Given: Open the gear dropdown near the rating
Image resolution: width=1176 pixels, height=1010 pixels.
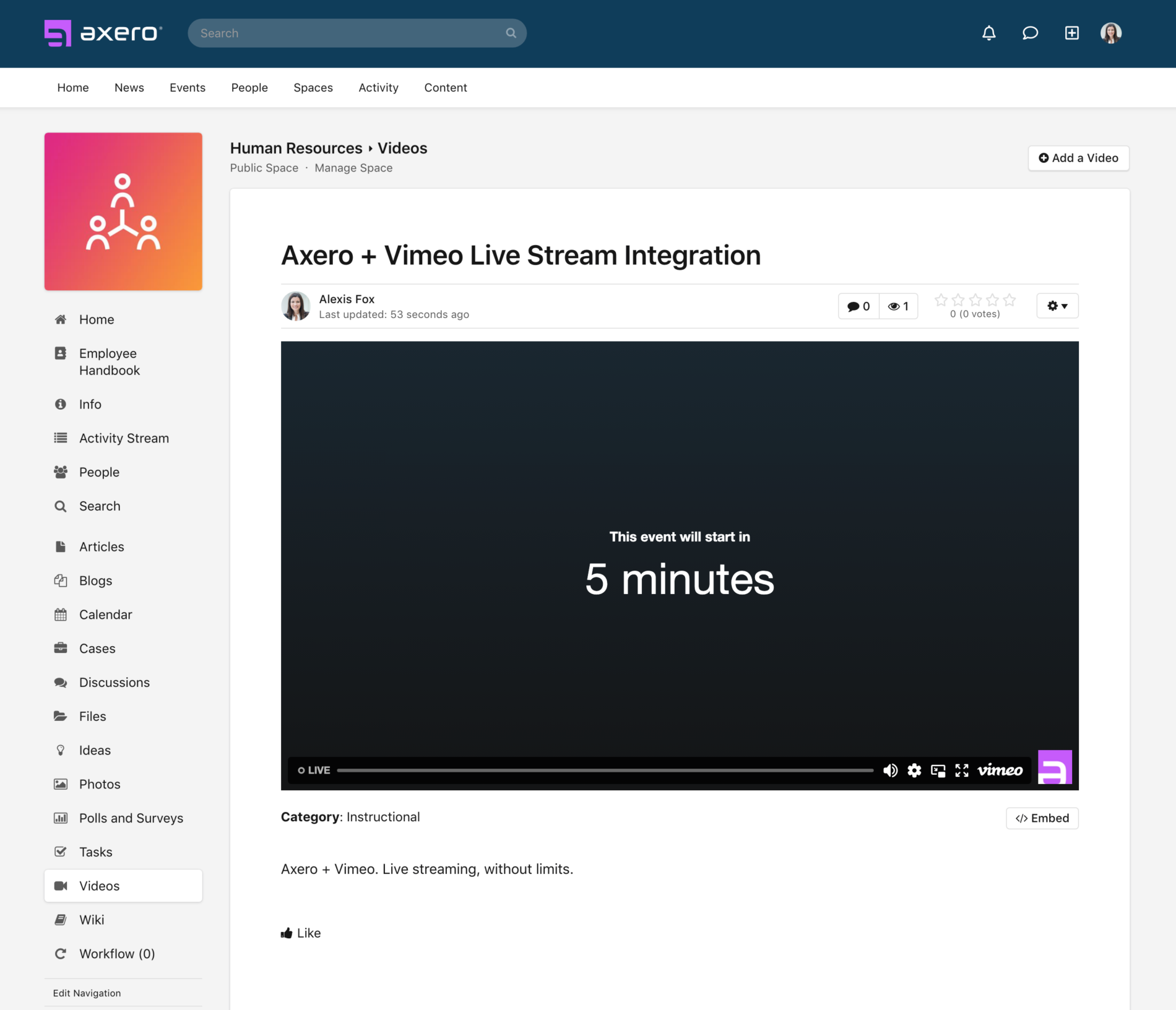Looking at the screenshot, I should (x=1057, y=305).
